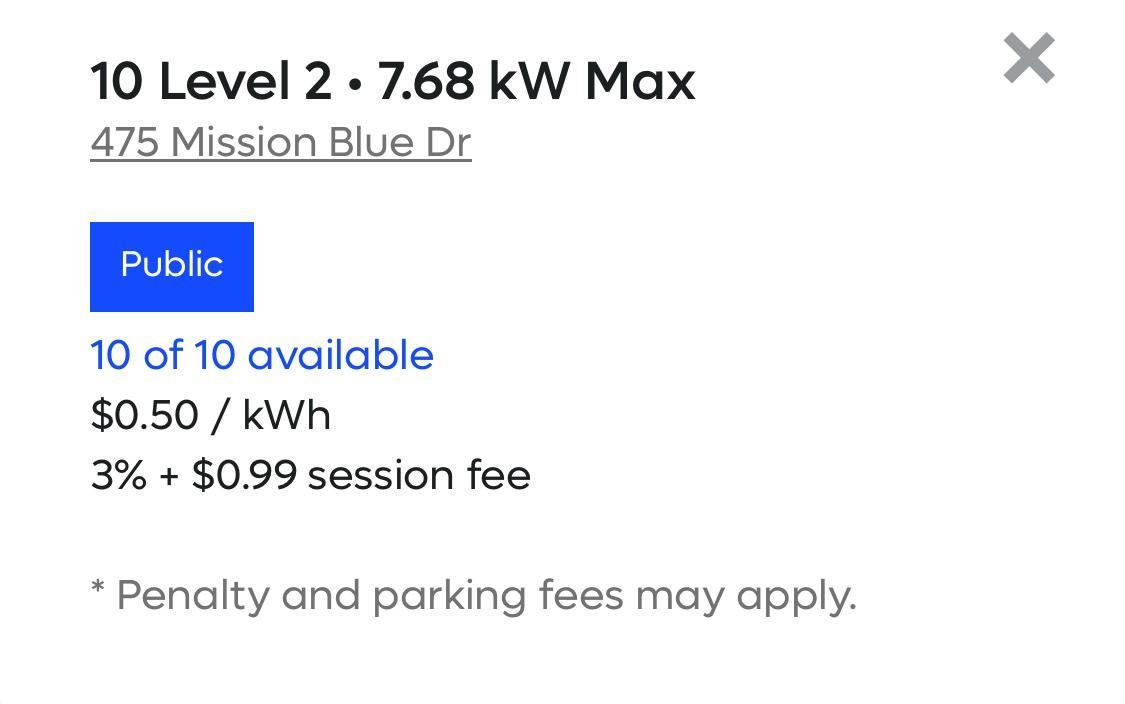Select the Public access badge
The height and width of the screenshot is (704, 1125).
click(171, 266)
